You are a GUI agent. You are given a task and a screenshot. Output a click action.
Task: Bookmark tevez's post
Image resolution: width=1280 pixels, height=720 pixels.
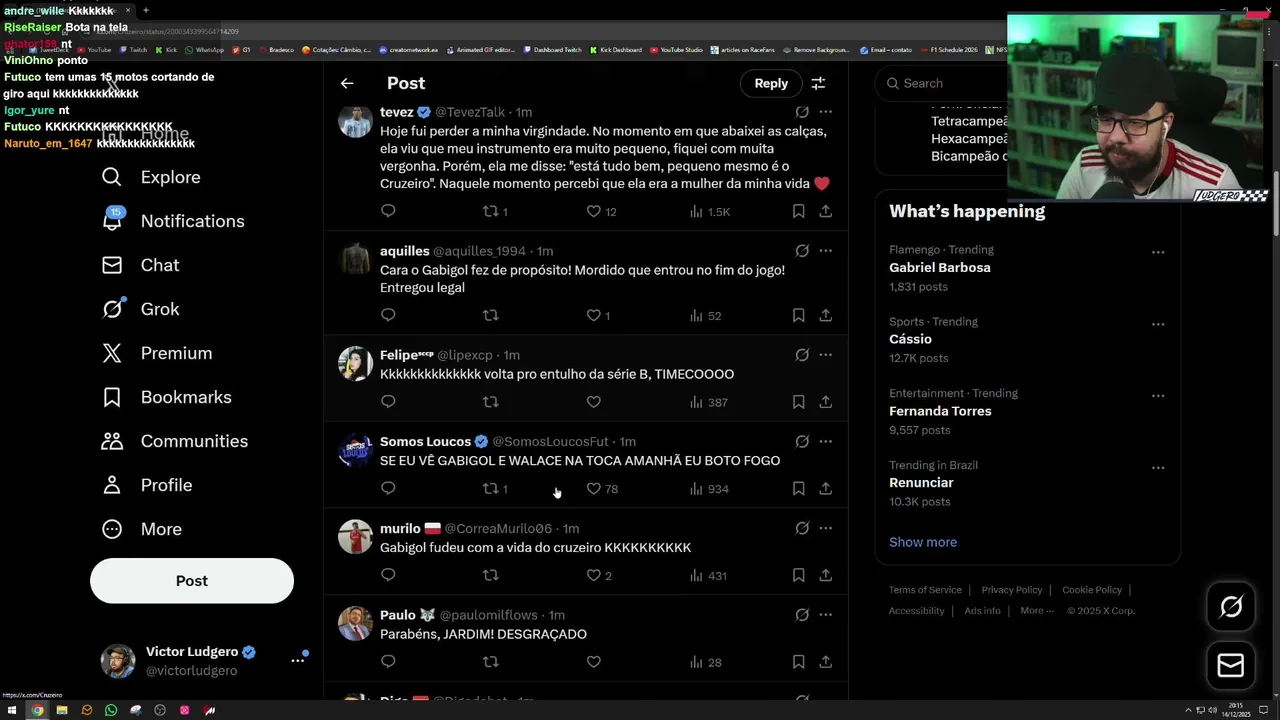click(798, 211)
